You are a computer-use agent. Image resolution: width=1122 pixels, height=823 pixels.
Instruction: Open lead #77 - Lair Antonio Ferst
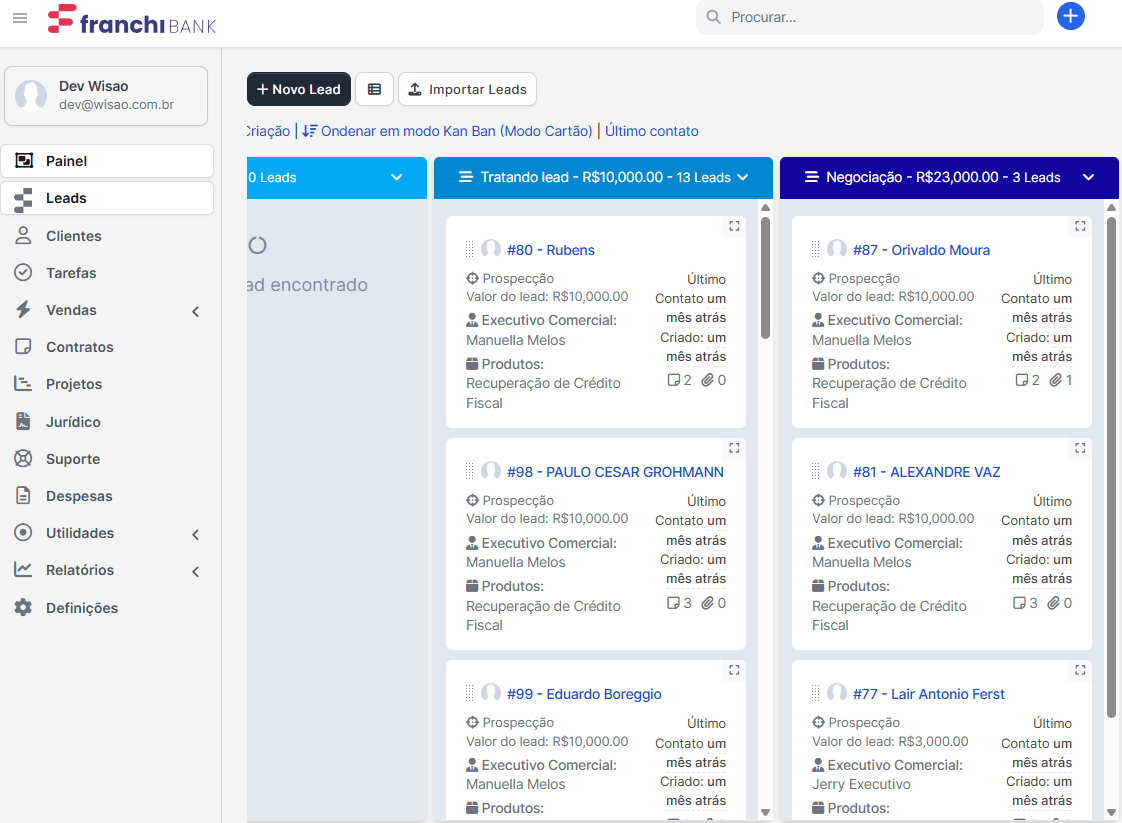pos(929,693)
